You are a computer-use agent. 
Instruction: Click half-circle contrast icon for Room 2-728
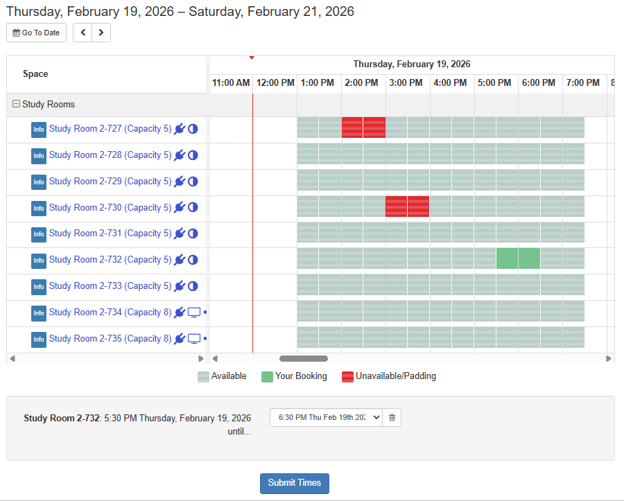click(x=193, y=155)
